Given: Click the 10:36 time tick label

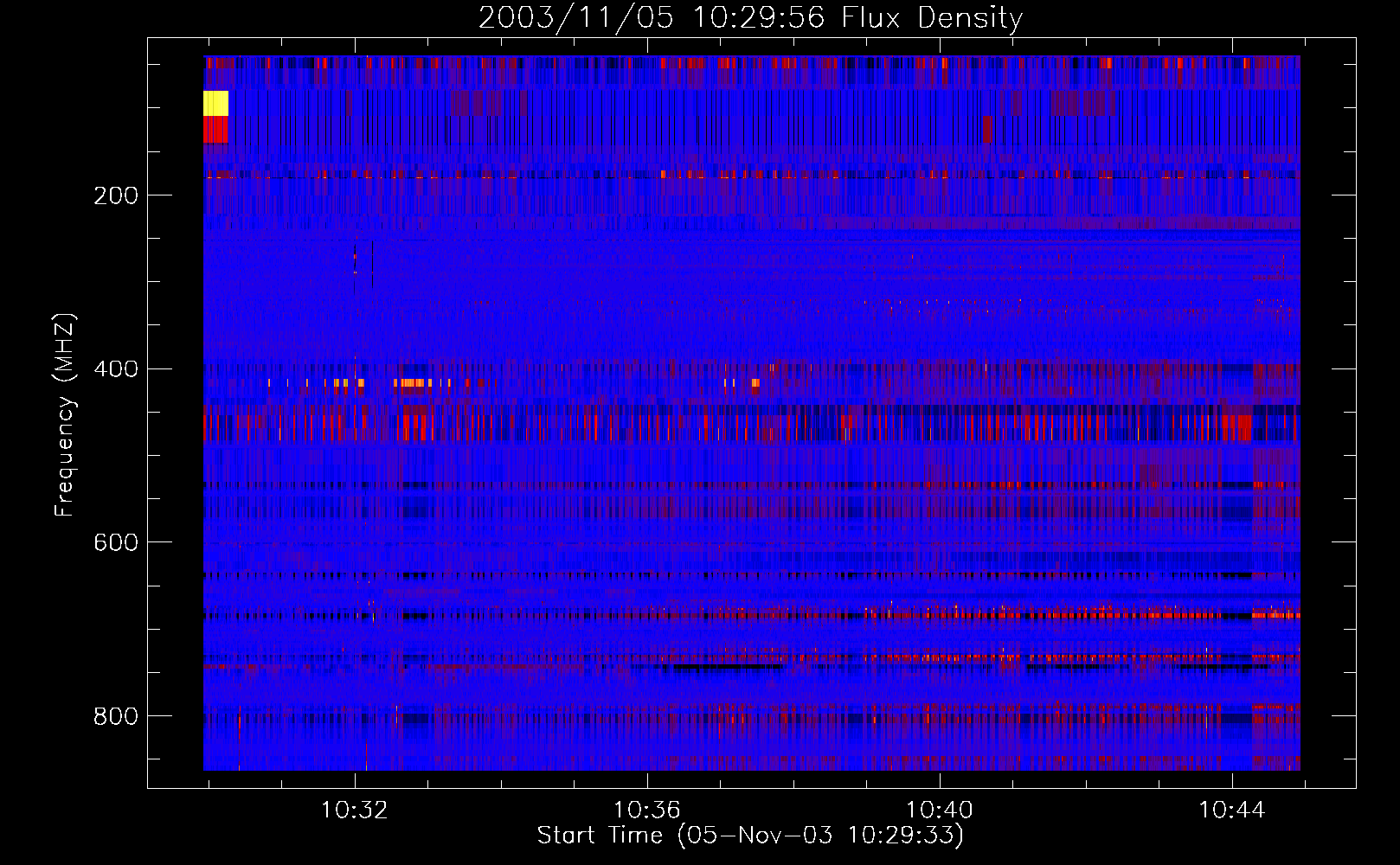Looking at the screenshot, I should click(647, 811).
